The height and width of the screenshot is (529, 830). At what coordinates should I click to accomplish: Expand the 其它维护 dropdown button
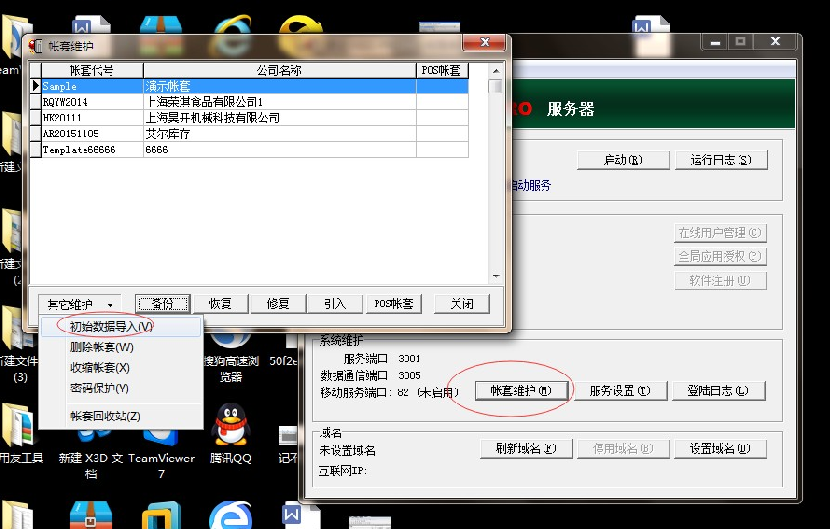pos(81,304)
